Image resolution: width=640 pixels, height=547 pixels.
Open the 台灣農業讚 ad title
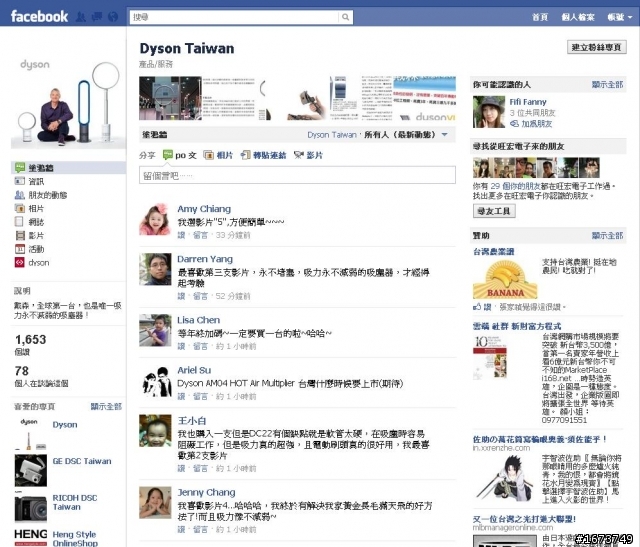point(493,251)
